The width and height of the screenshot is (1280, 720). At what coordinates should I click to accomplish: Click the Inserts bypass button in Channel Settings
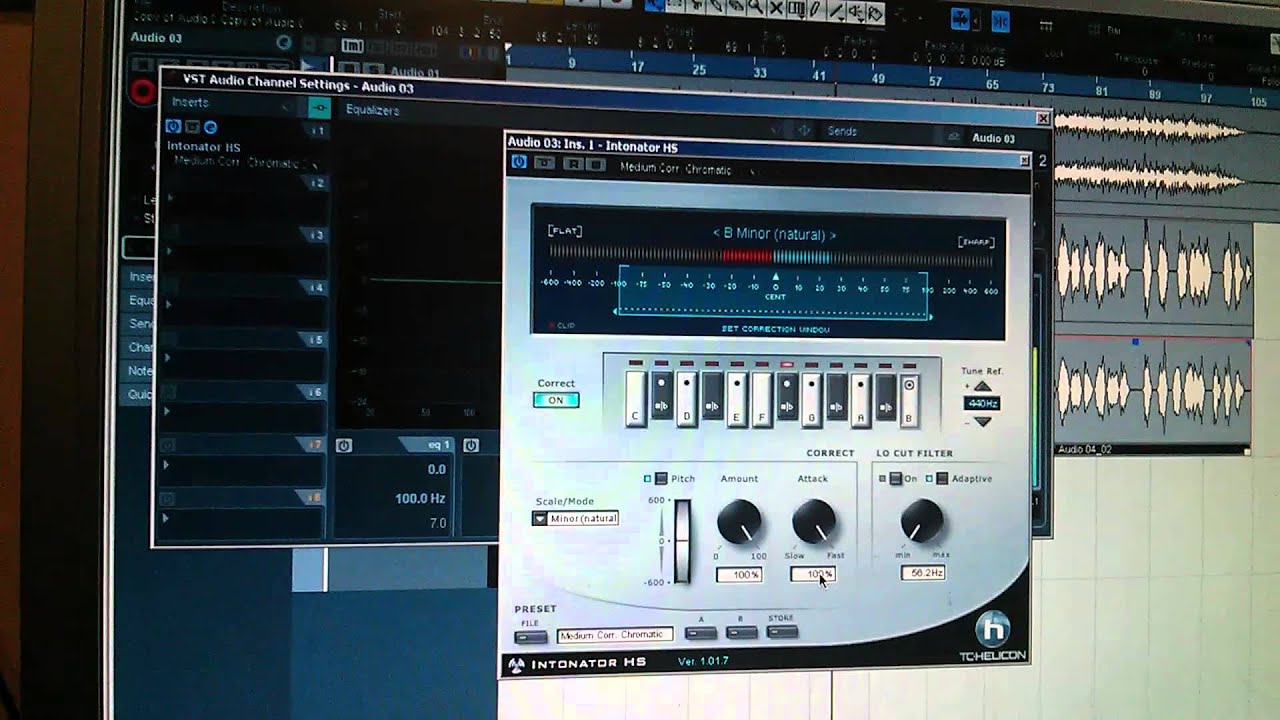319,107
